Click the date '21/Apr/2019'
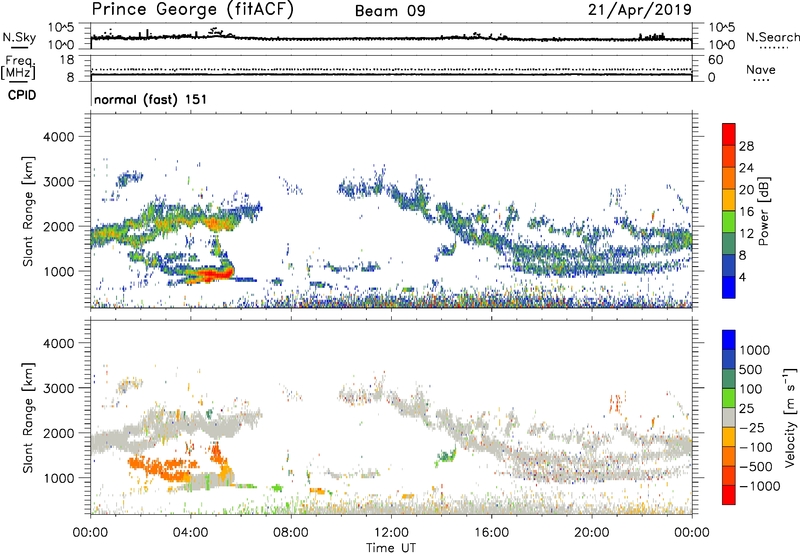Viewport: 800px width, 554px height. tap(640, 10)
